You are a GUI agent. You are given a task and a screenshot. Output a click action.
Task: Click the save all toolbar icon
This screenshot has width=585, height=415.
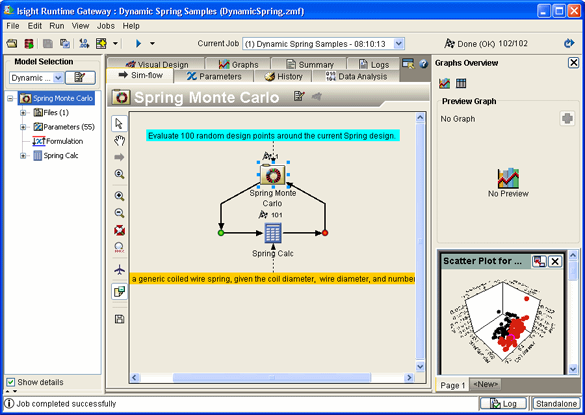click(65, 44)
